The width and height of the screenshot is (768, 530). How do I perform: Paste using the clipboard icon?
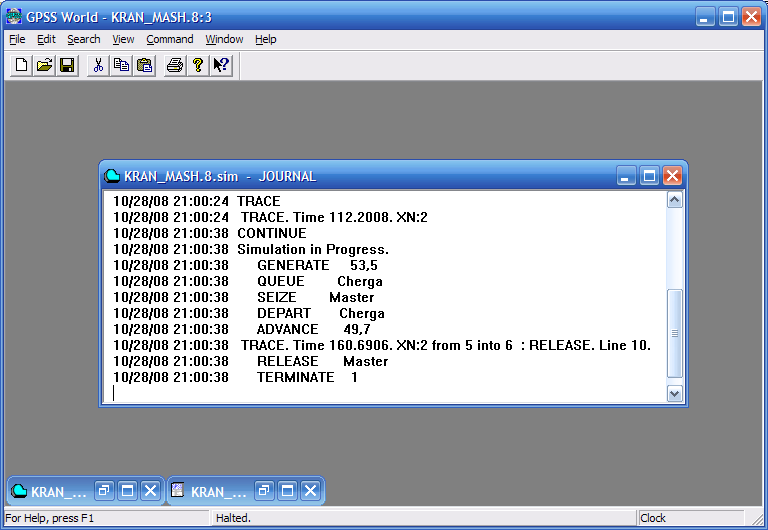pyautogui.click(x=144, y=65)
